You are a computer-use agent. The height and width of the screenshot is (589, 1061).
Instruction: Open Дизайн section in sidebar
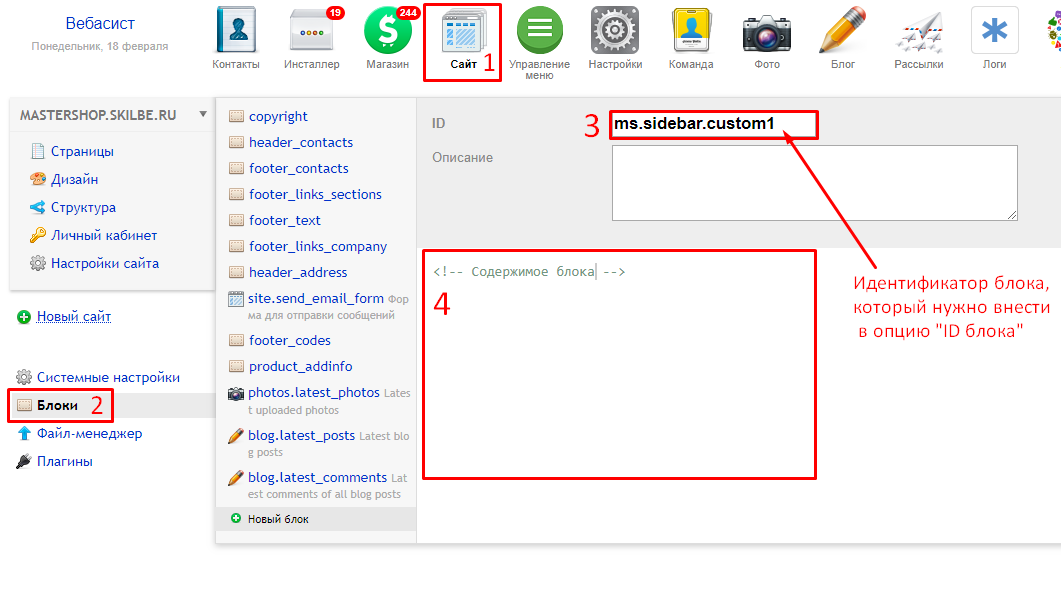coord(74,180)
